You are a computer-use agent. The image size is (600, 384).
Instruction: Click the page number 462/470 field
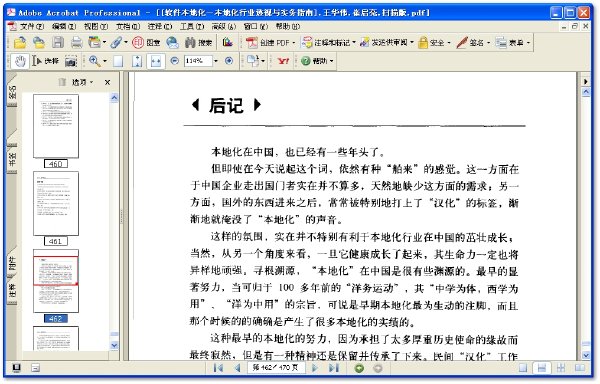tap(276, 368)
